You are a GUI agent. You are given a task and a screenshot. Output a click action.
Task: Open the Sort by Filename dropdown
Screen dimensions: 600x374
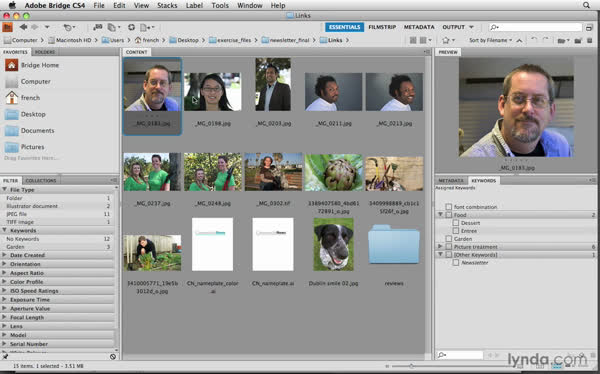coord(491,40)
